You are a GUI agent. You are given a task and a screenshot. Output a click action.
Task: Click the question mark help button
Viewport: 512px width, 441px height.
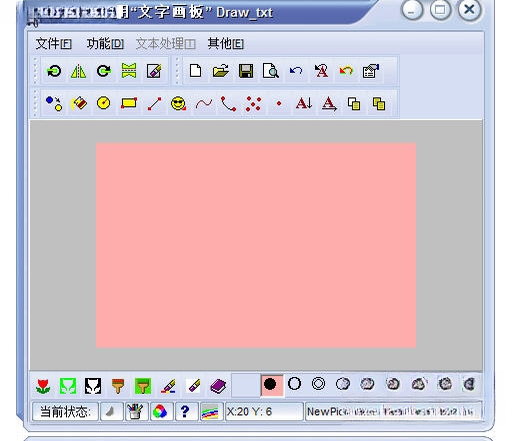pos(185,412)
